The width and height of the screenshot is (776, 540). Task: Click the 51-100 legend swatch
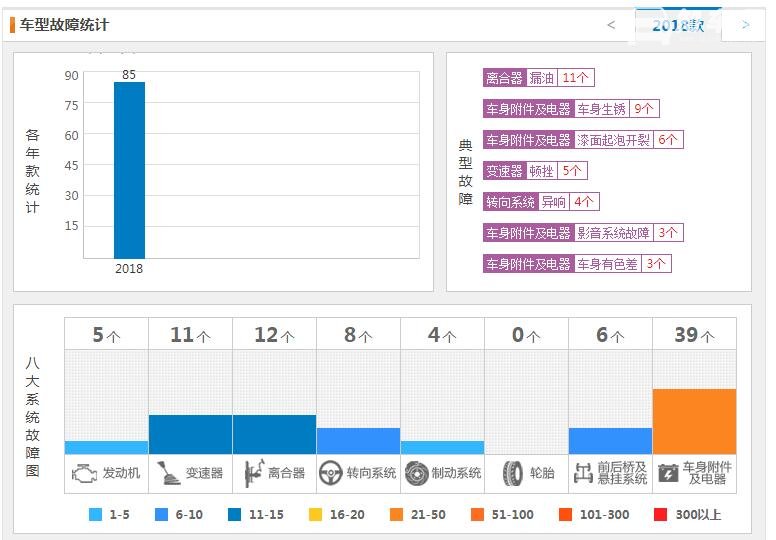tap(477, 514)
